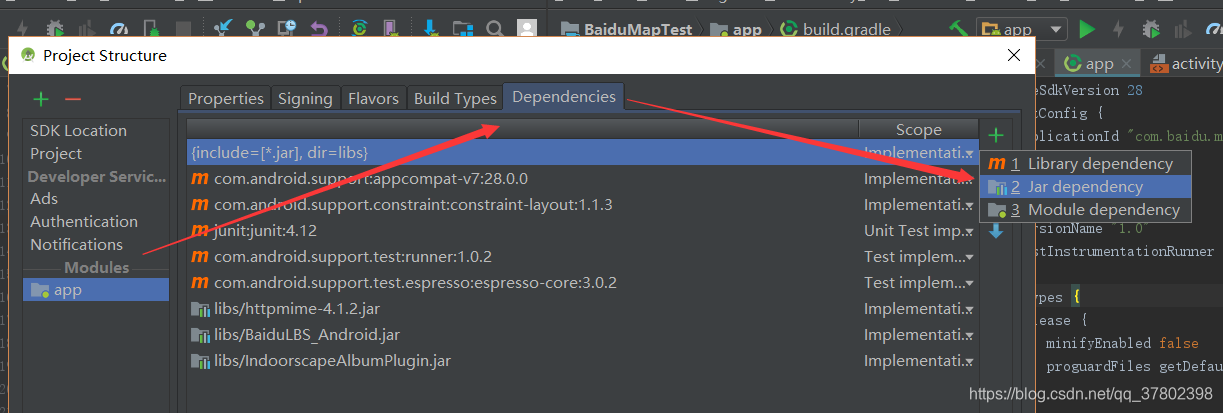Screen dimensions: 1223x413
Task: Open the Show History clock icon
Action: [x=288, y=29]
